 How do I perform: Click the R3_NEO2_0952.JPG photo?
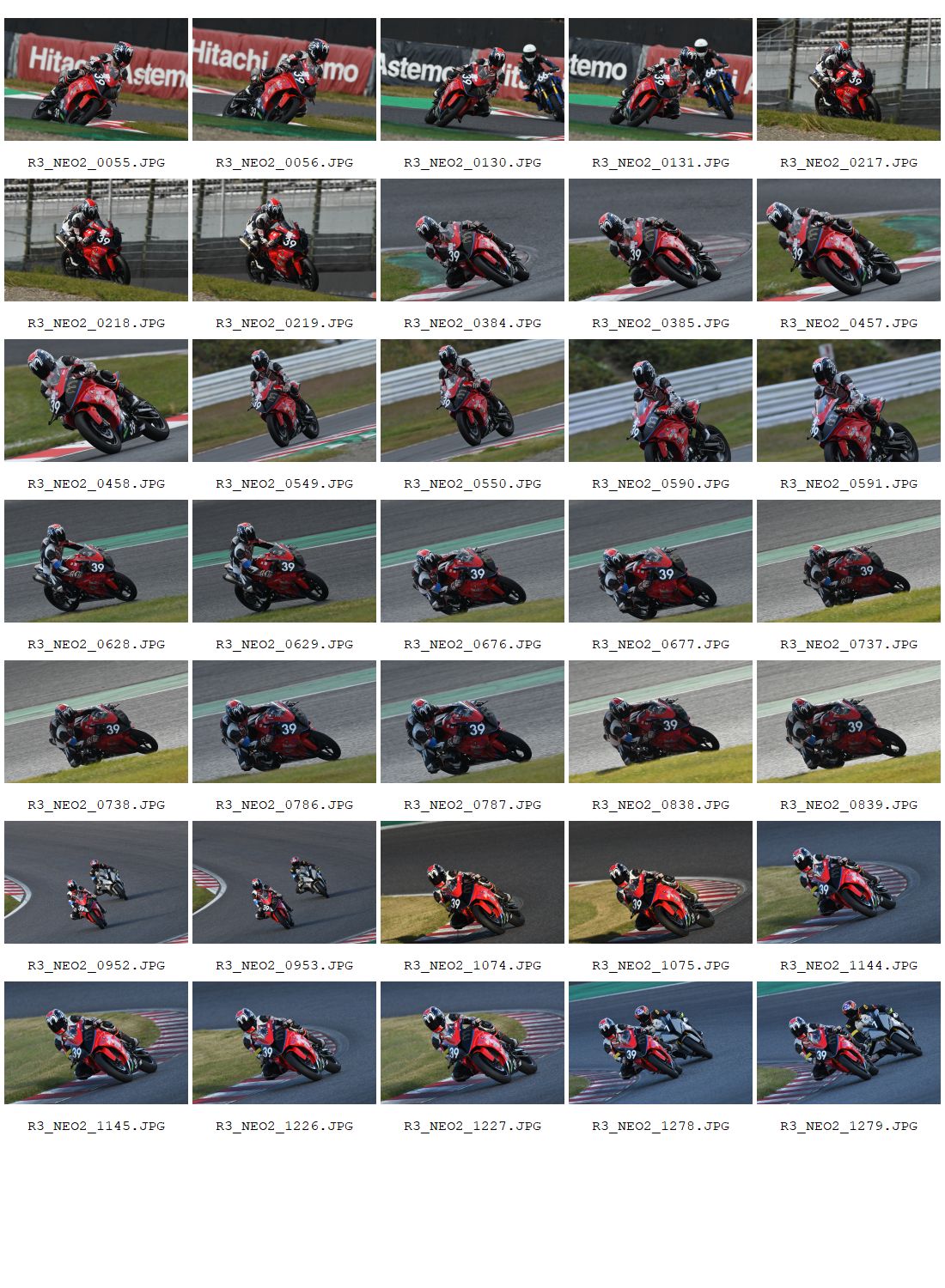coord(96,882)
